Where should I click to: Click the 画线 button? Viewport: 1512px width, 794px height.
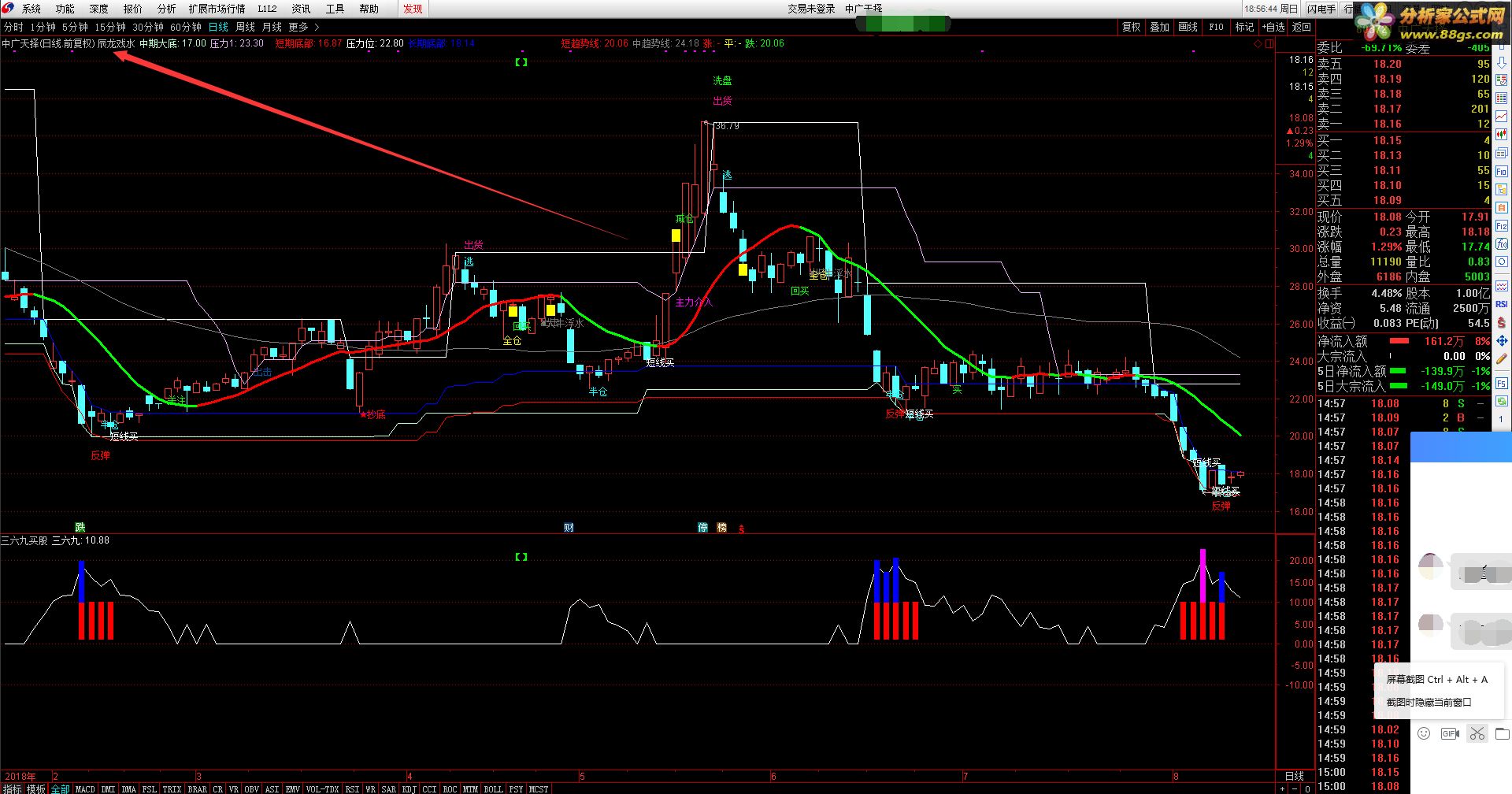[1188, 27]
